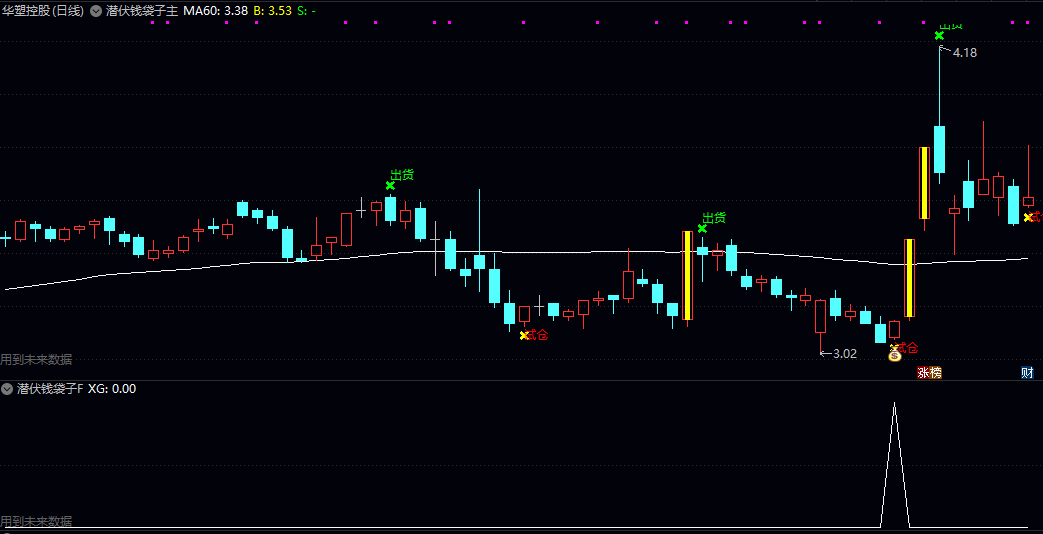Click the XG: 0.00 value
Image resolution: width=1043 pixels, height=534 pixels.
click(112, 388)
